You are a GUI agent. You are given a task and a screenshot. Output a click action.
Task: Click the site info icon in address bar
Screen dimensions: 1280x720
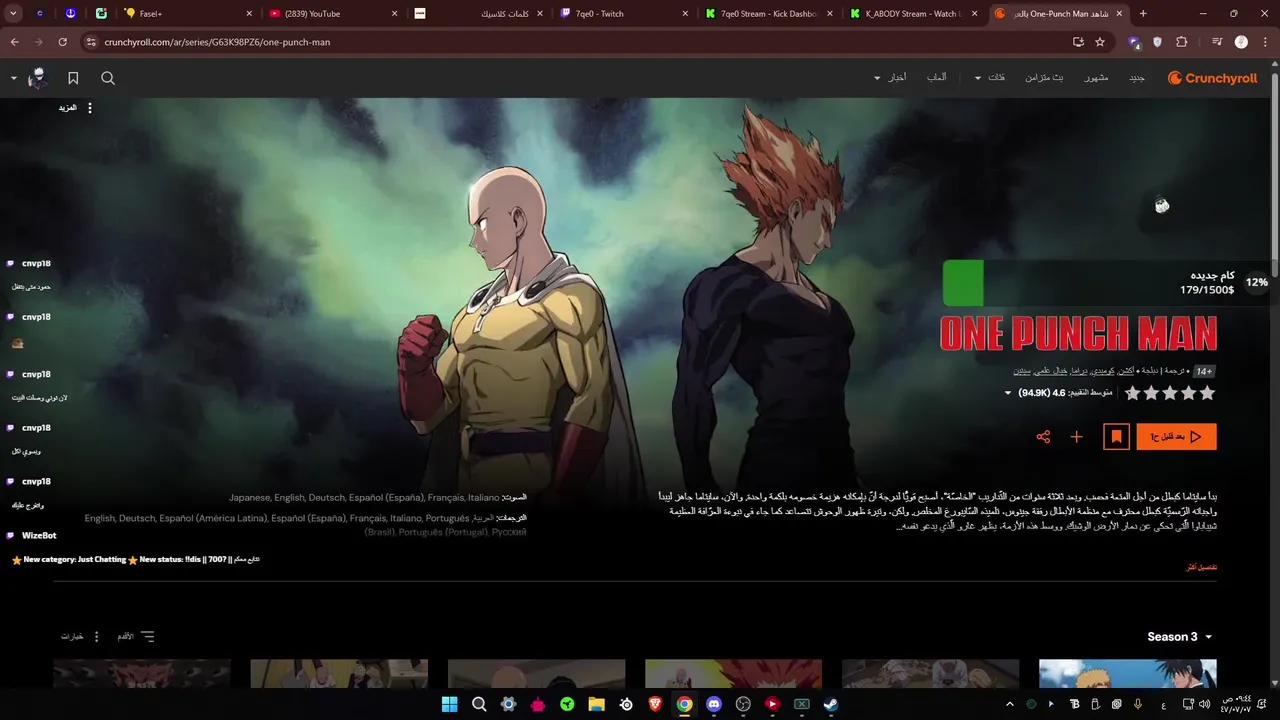[x=91, y=42]
